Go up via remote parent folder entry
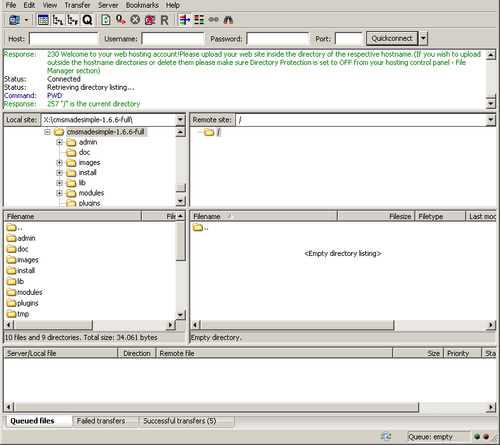The height and width of the screenshot is (445, 500). click(201, 228)
